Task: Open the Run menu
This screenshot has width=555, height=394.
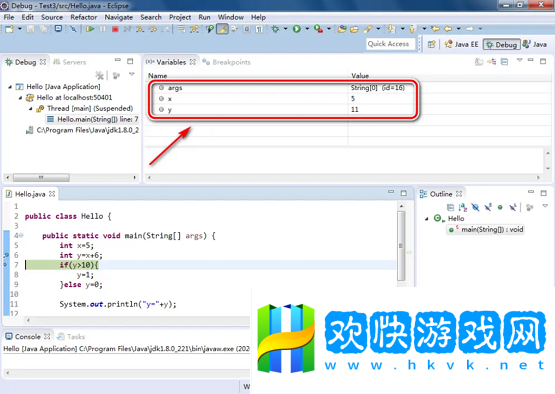Action: [x=204, y=17]
